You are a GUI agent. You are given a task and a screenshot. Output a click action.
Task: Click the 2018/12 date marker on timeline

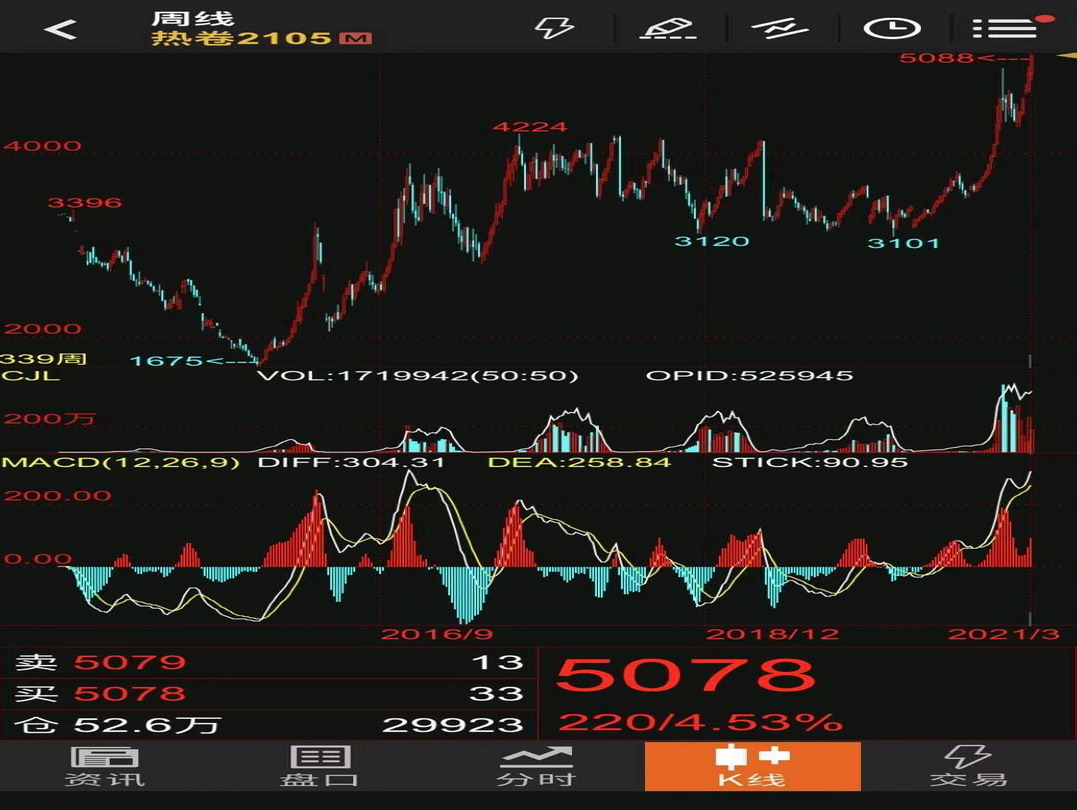click(772, 634)
